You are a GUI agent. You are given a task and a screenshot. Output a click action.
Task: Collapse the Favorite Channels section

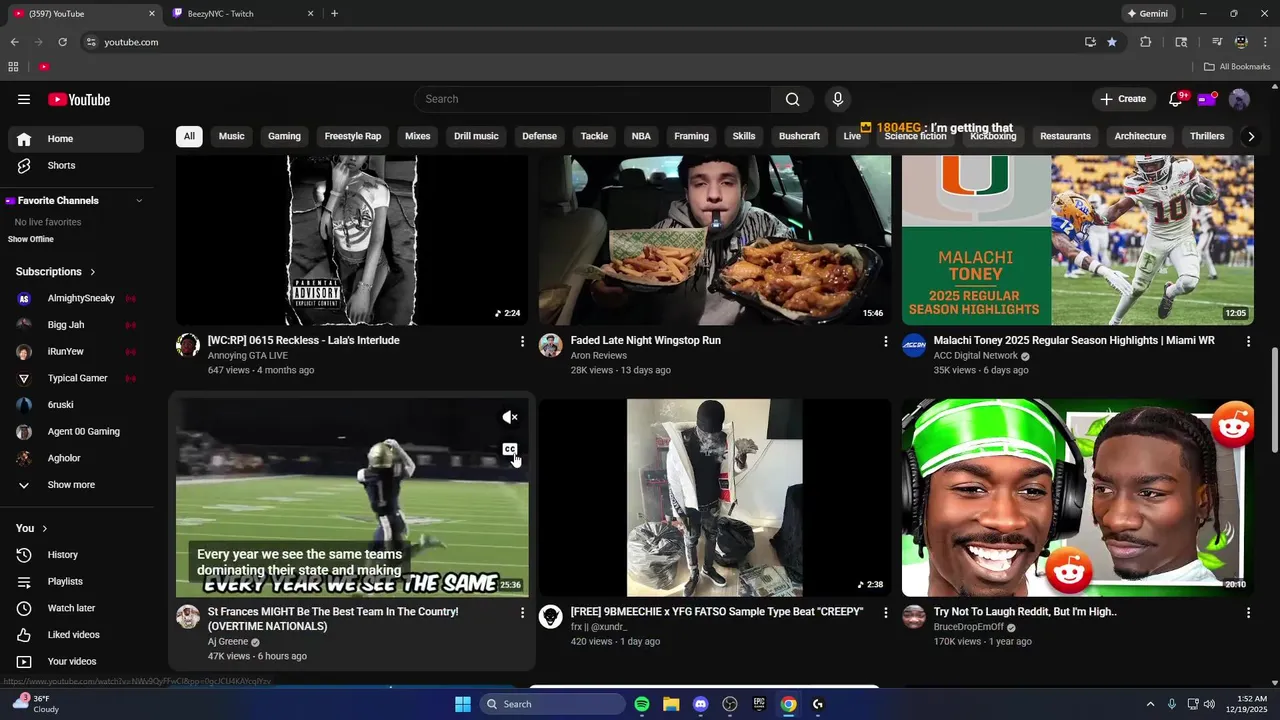coord(139,201)
